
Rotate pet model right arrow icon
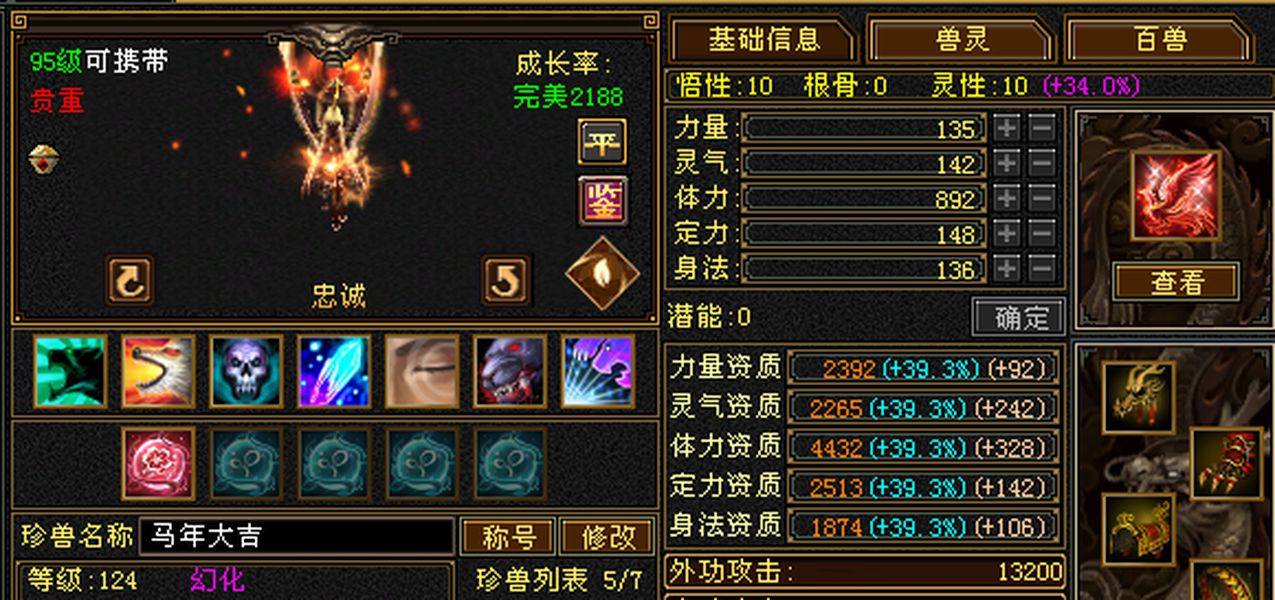[x=506, y=279]
